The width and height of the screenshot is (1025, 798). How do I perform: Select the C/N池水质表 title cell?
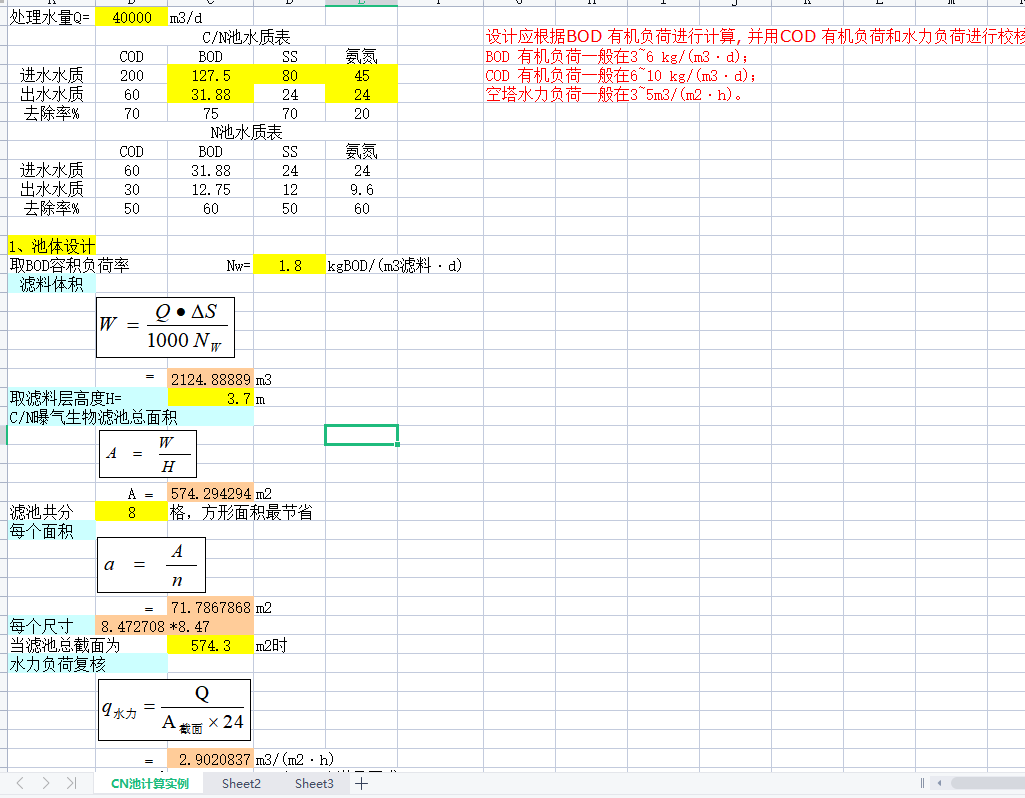point(246,37)
